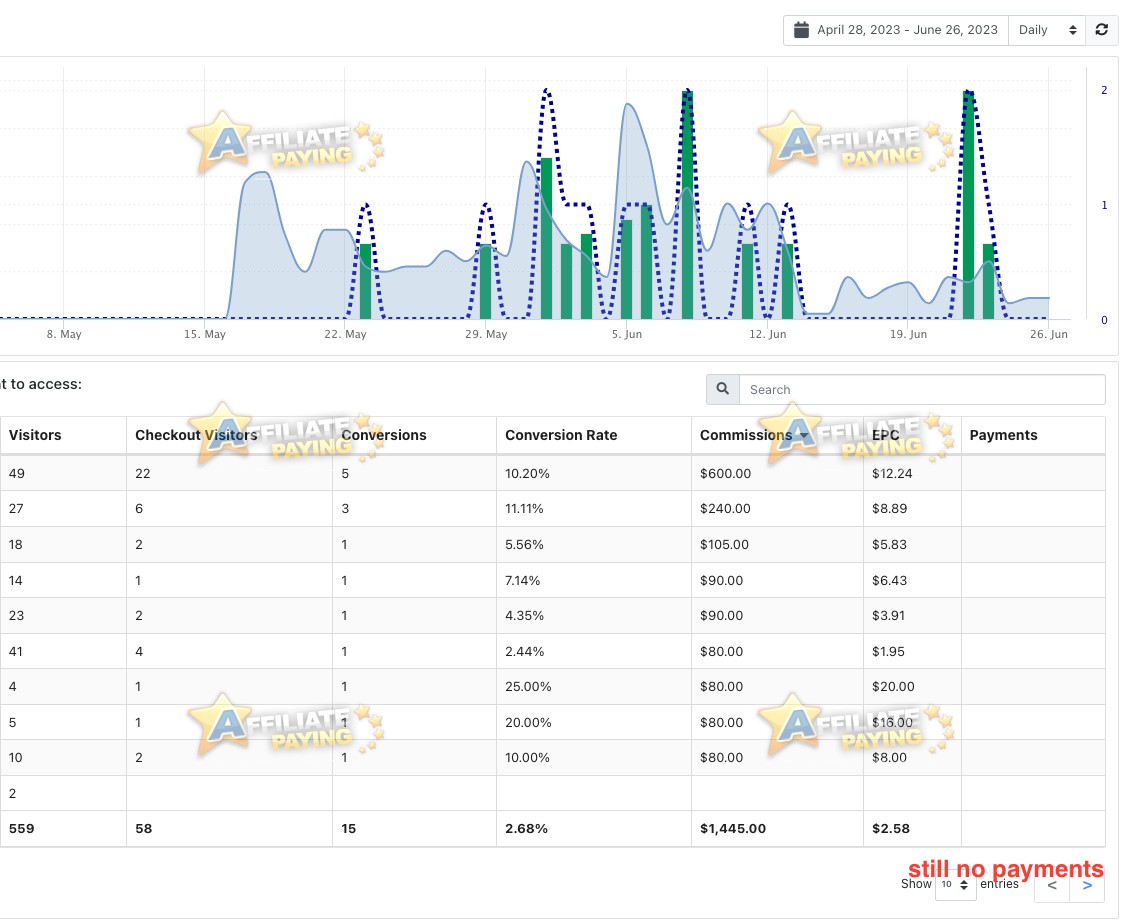Click inside the Search input field

click(x=922, y=389)
